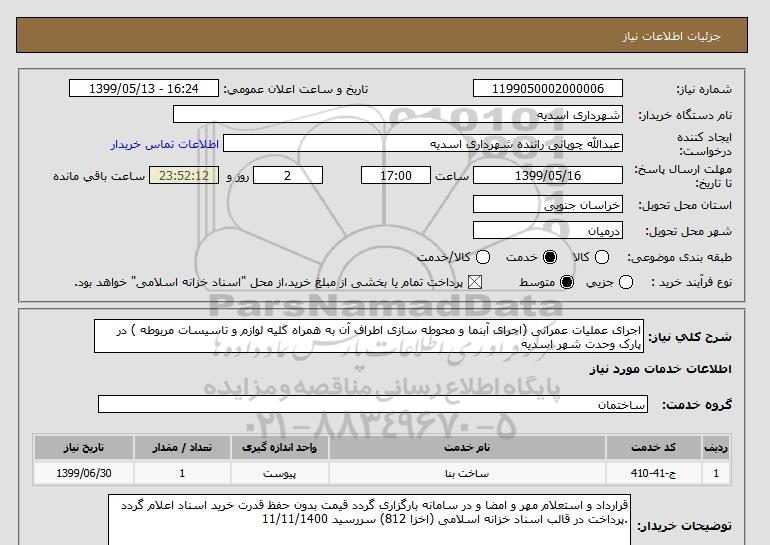Click service group field ساختمان

373,404
